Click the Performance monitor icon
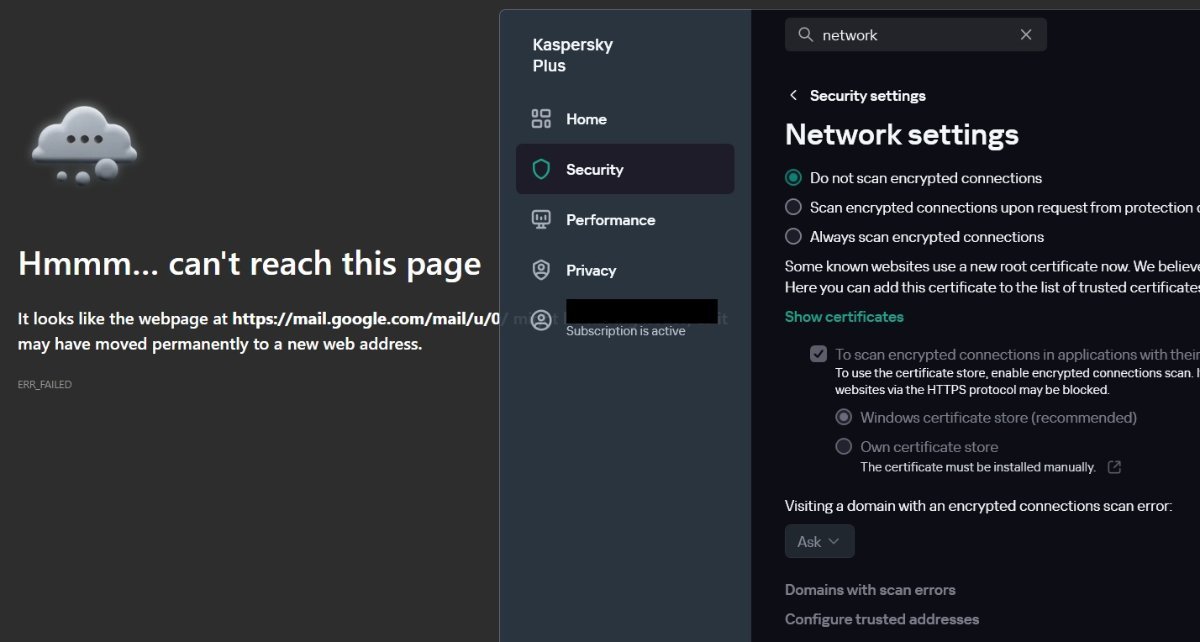The width and height of the screenshot is (1200, 642). [x=541, y=220]
